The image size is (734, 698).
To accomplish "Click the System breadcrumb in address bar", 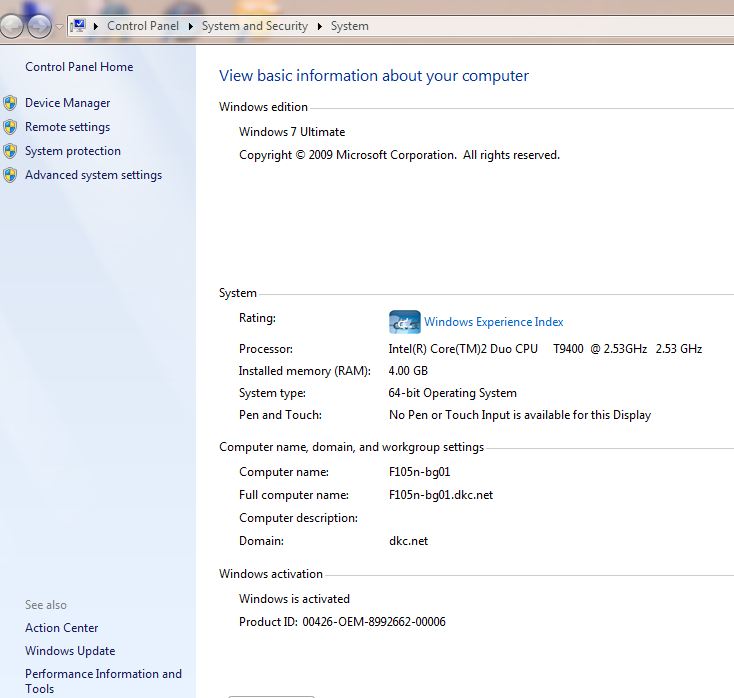I will 349,26.
